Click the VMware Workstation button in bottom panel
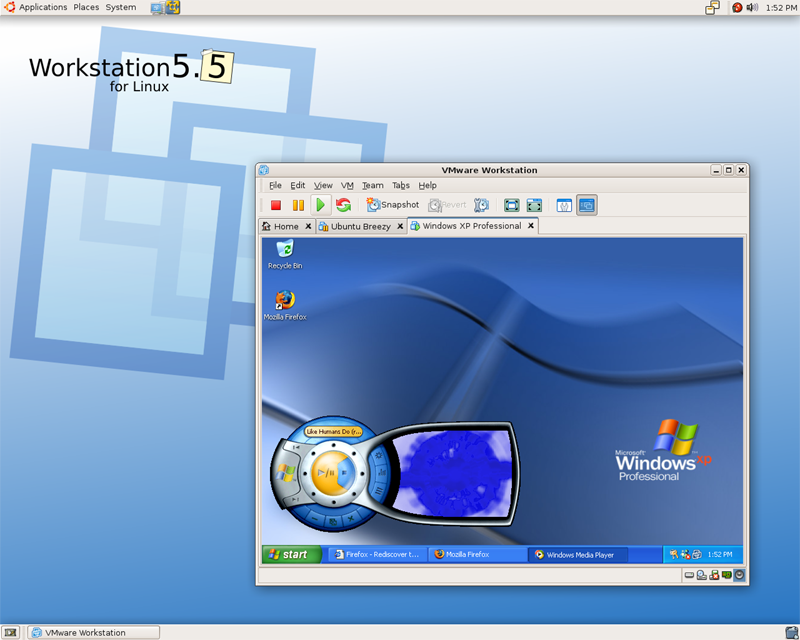 pyautogui.click(x=93, y=632)
